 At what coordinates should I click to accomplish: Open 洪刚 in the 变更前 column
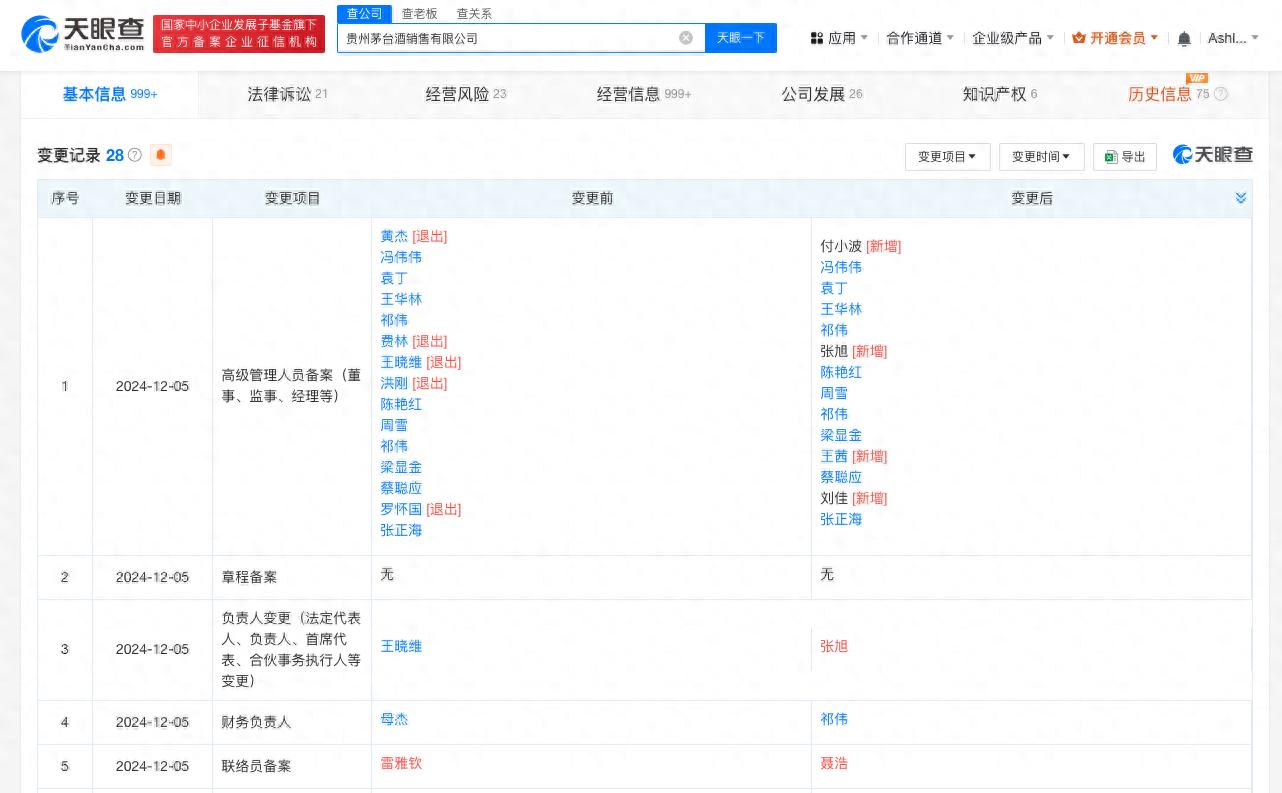pos(394,383)
